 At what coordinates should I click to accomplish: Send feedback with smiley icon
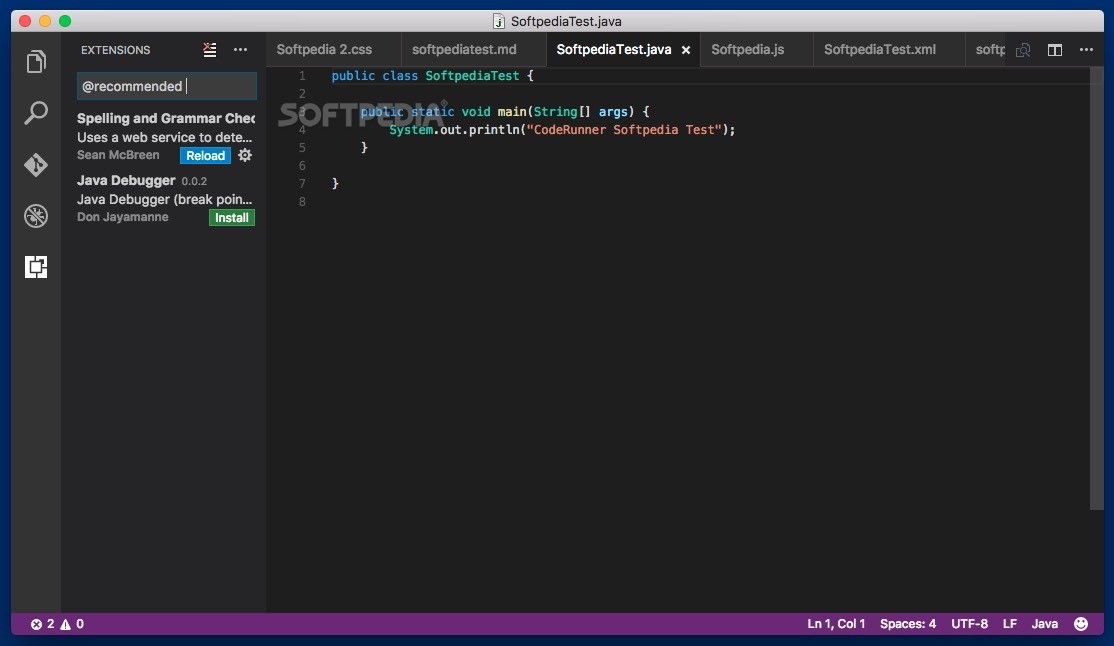pos(1081,624)
